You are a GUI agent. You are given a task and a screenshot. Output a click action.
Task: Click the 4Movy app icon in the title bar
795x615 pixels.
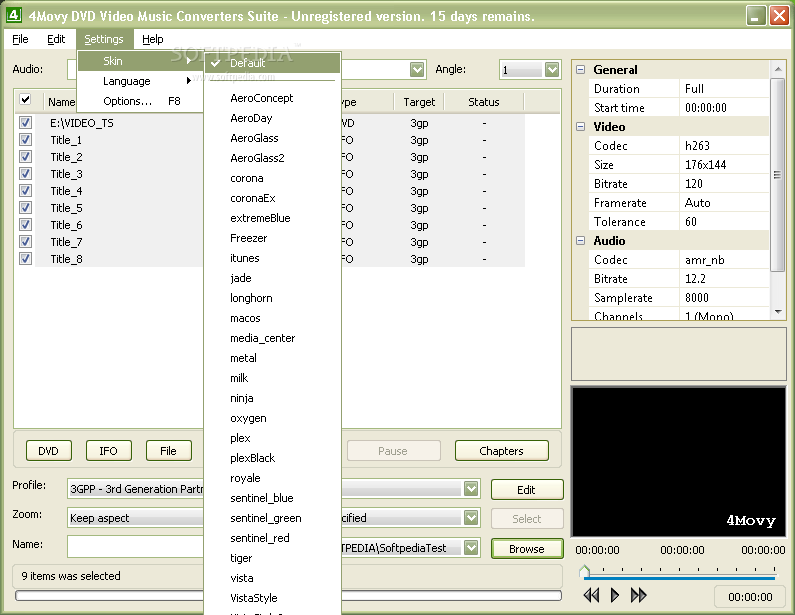13,15
